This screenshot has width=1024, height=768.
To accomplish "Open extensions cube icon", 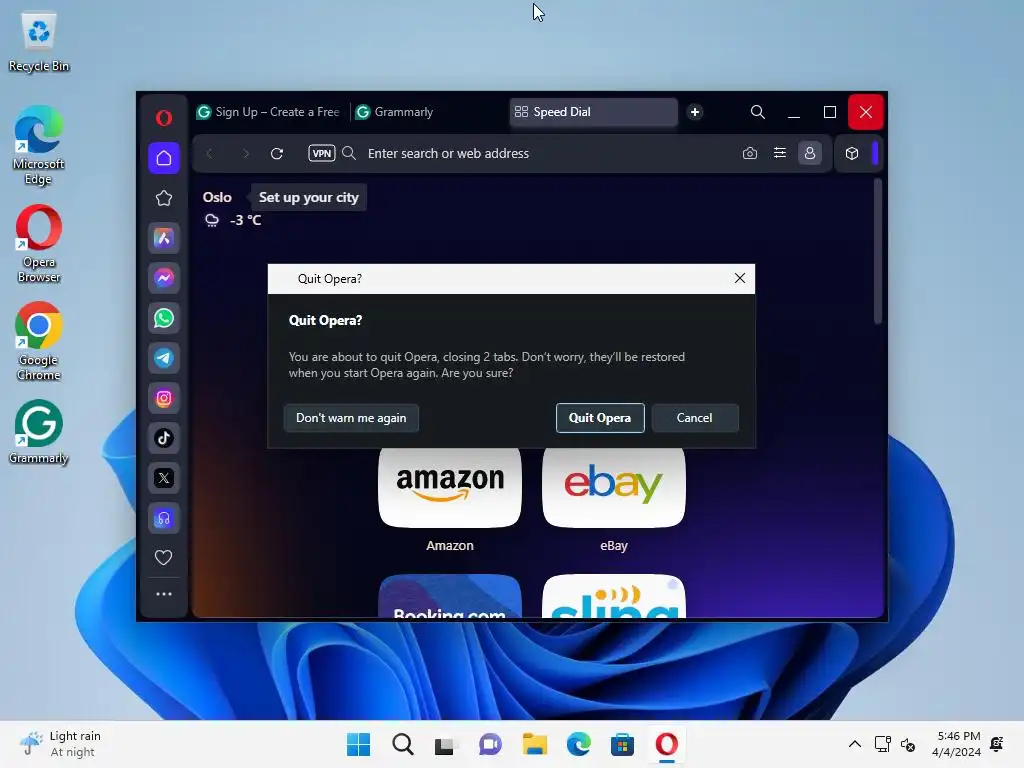I will (x=852, y=153).
